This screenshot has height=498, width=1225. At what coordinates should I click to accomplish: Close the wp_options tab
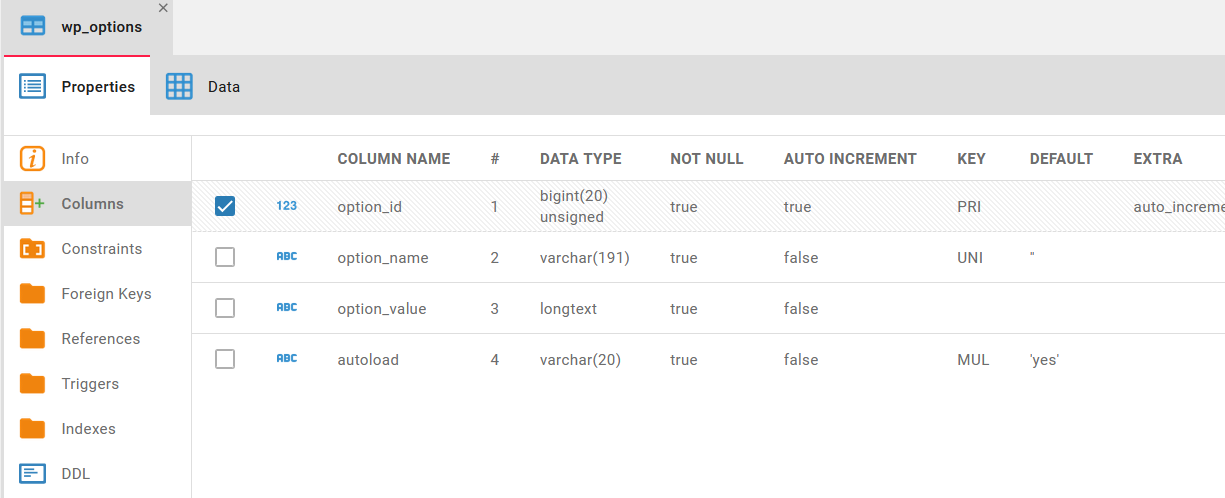coord(163,8)
